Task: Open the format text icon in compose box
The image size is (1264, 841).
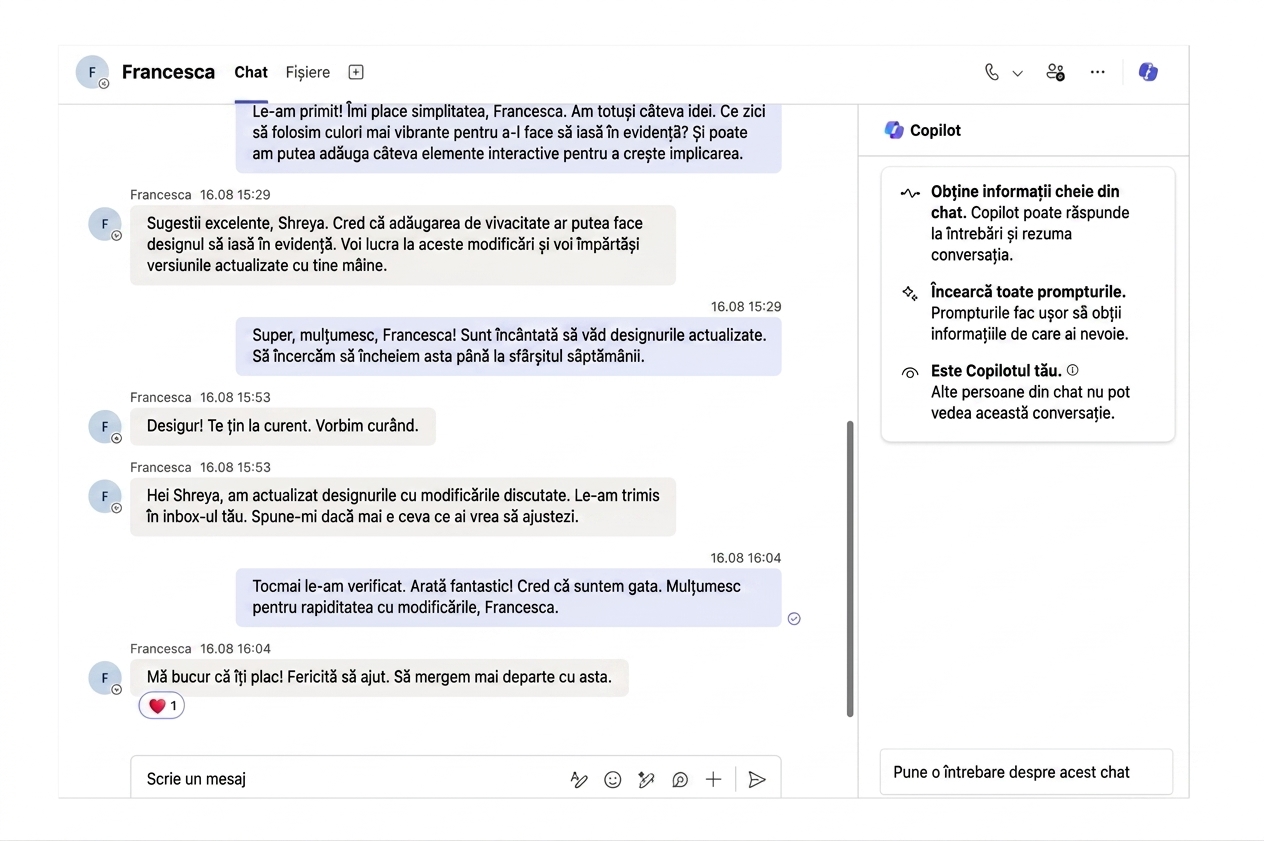Action: tap(579, 780)
